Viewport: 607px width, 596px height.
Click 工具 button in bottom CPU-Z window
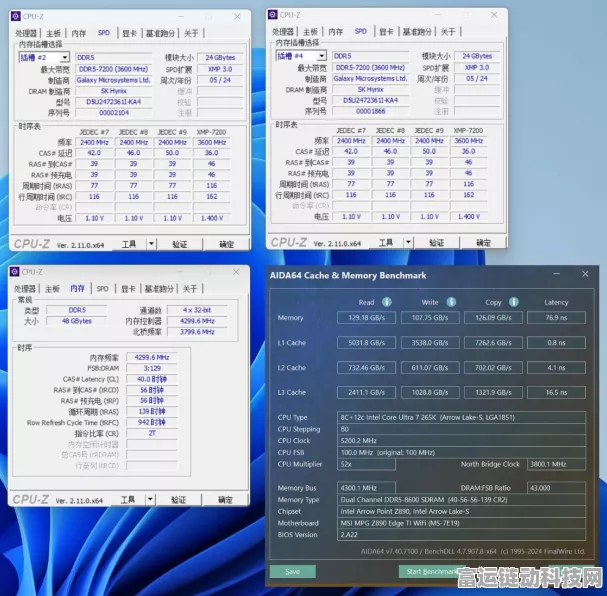pyautogui.click(x=128, y=499)
